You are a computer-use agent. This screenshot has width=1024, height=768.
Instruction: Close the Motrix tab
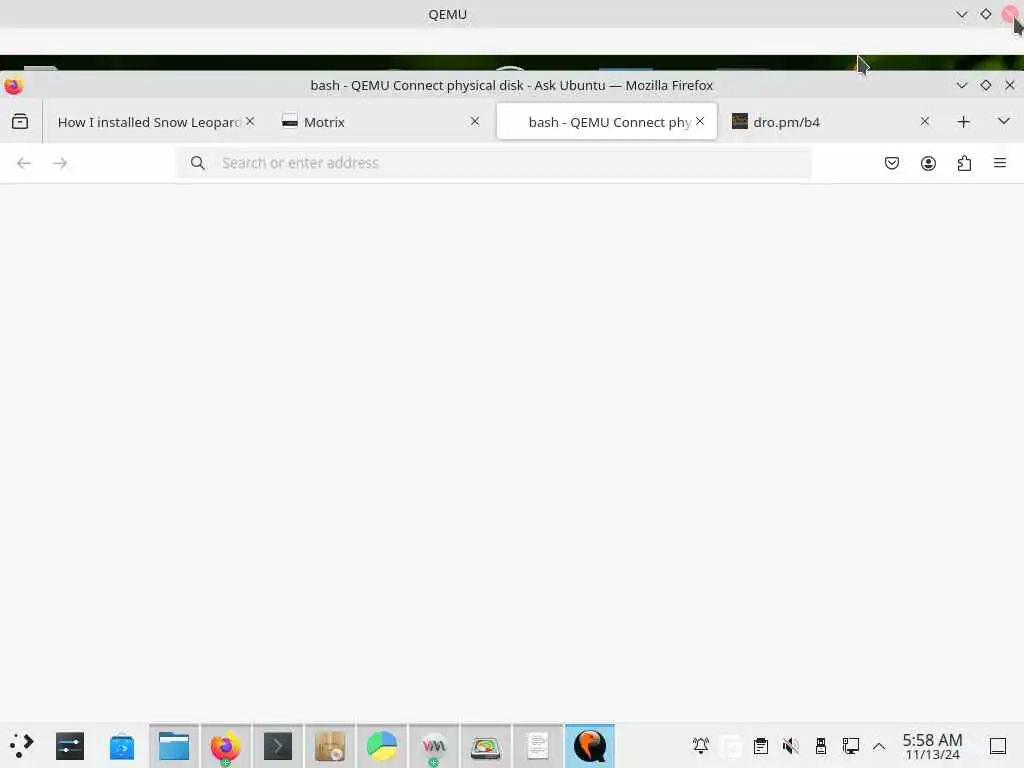pos(475,121)
